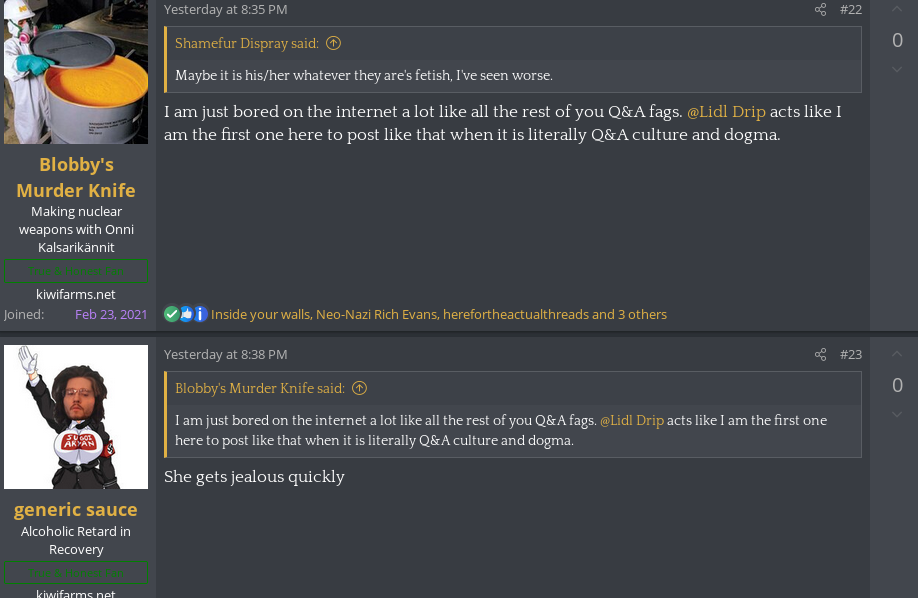Downvote post #22 with the down arrow
918x598 pixels.
[897, 69]
